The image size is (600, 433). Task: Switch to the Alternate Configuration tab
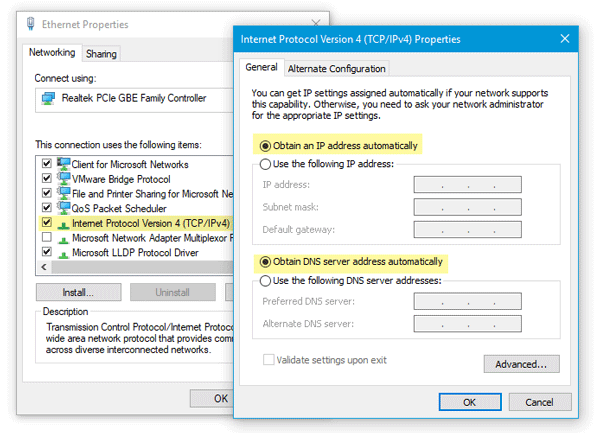click(x=336, y=69)
